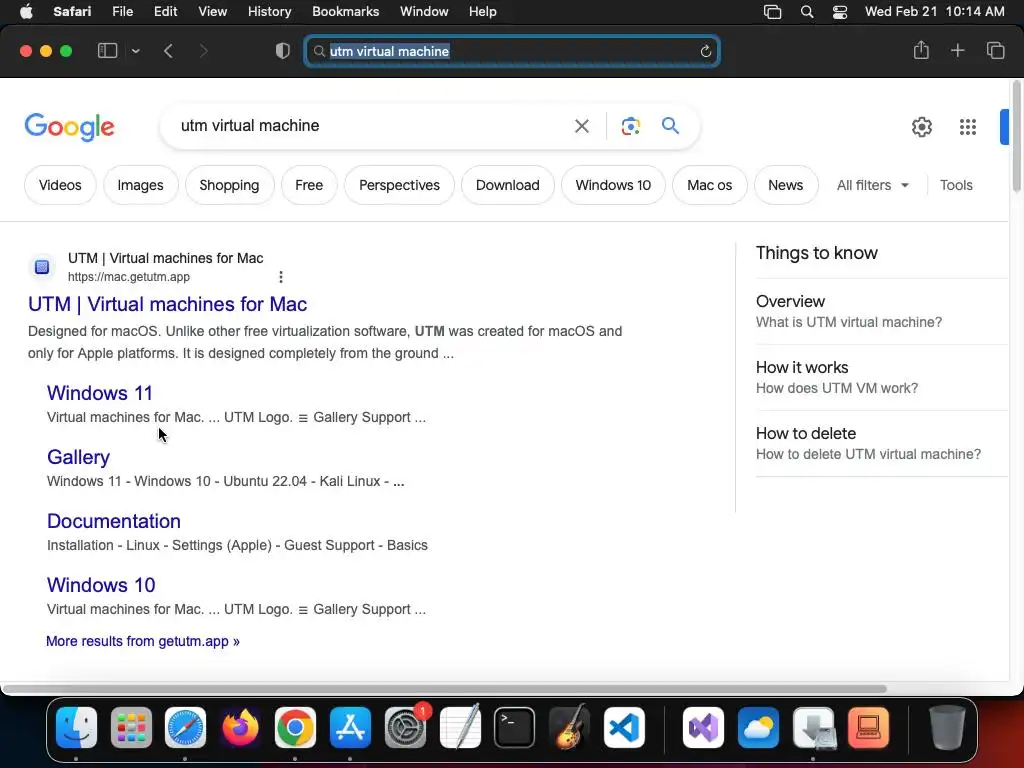Filter results by Videos

[x=60, y=185]
